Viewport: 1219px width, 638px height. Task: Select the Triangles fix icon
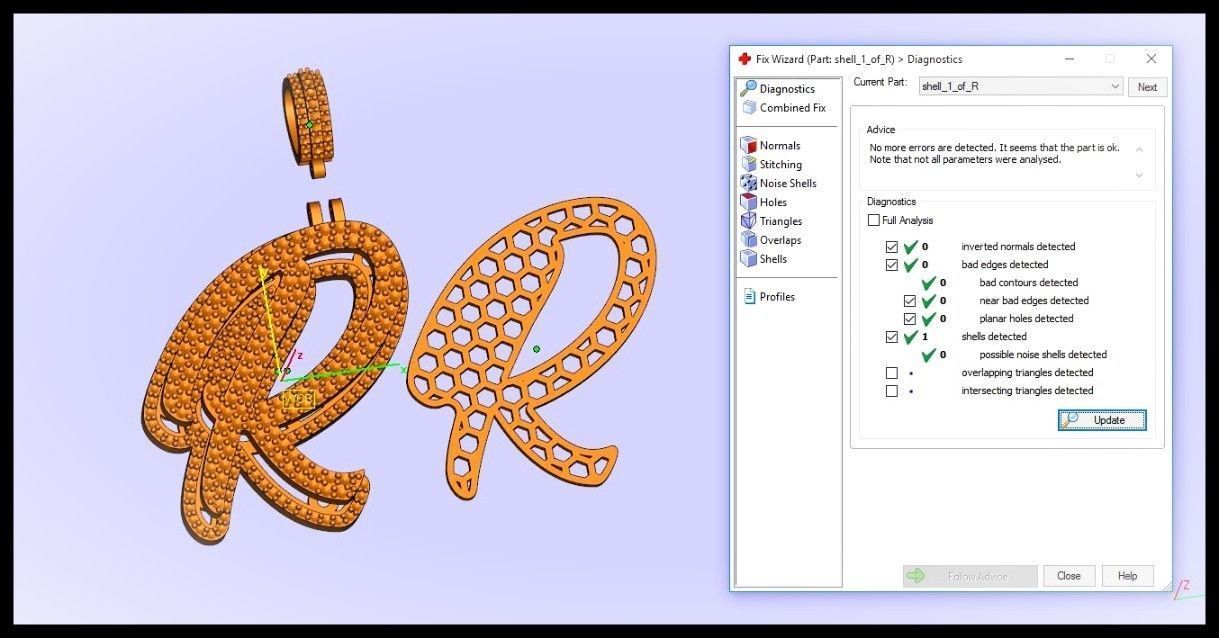pyautogui.click(x=749, y=221)
